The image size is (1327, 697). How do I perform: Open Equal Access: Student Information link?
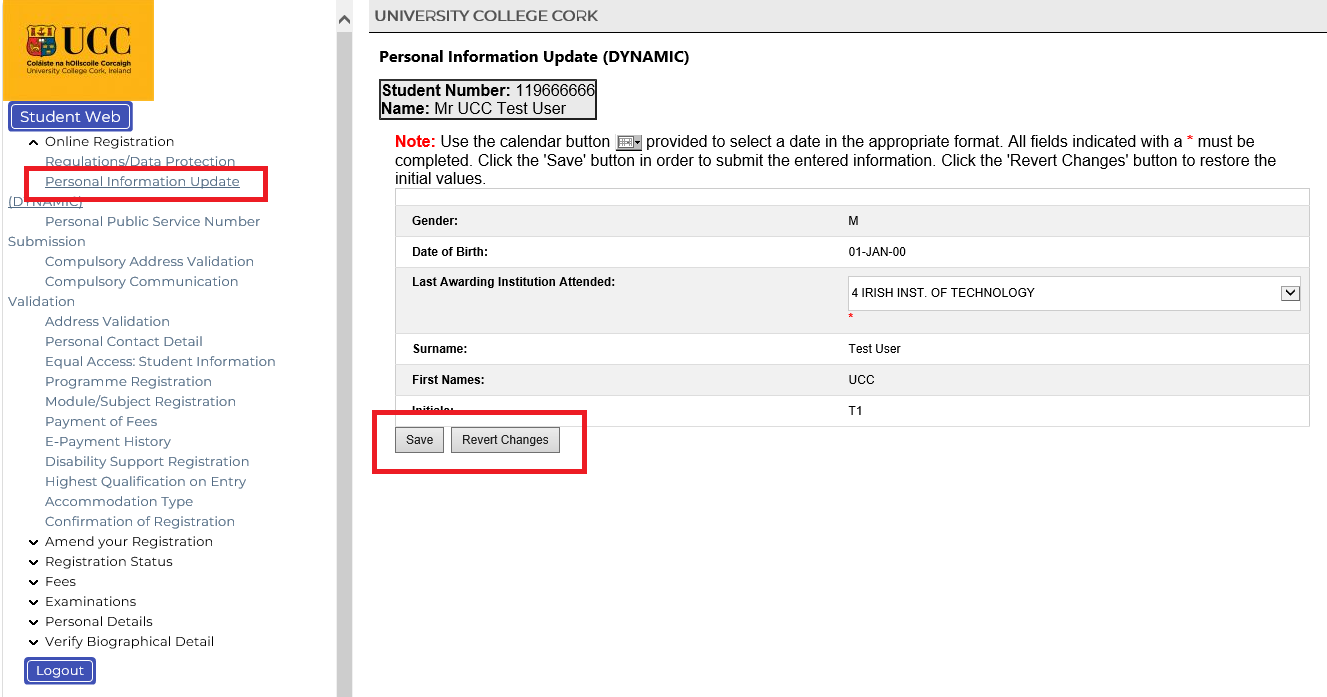160,362
